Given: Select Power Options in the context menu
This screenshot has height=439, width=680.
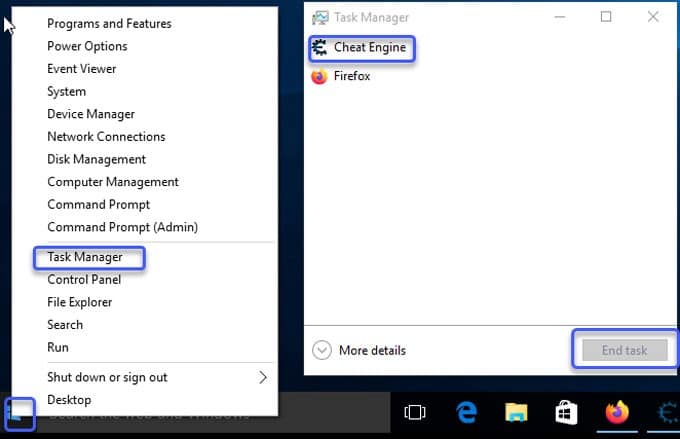Looking at the screenshot, I should coord(87,46).
